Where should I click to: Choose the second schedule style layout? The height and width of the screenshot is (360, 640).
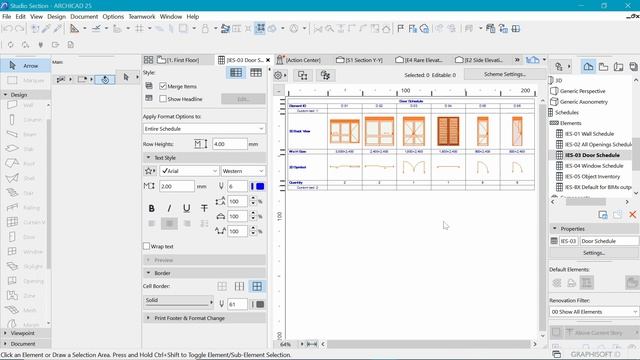[256, 73]
